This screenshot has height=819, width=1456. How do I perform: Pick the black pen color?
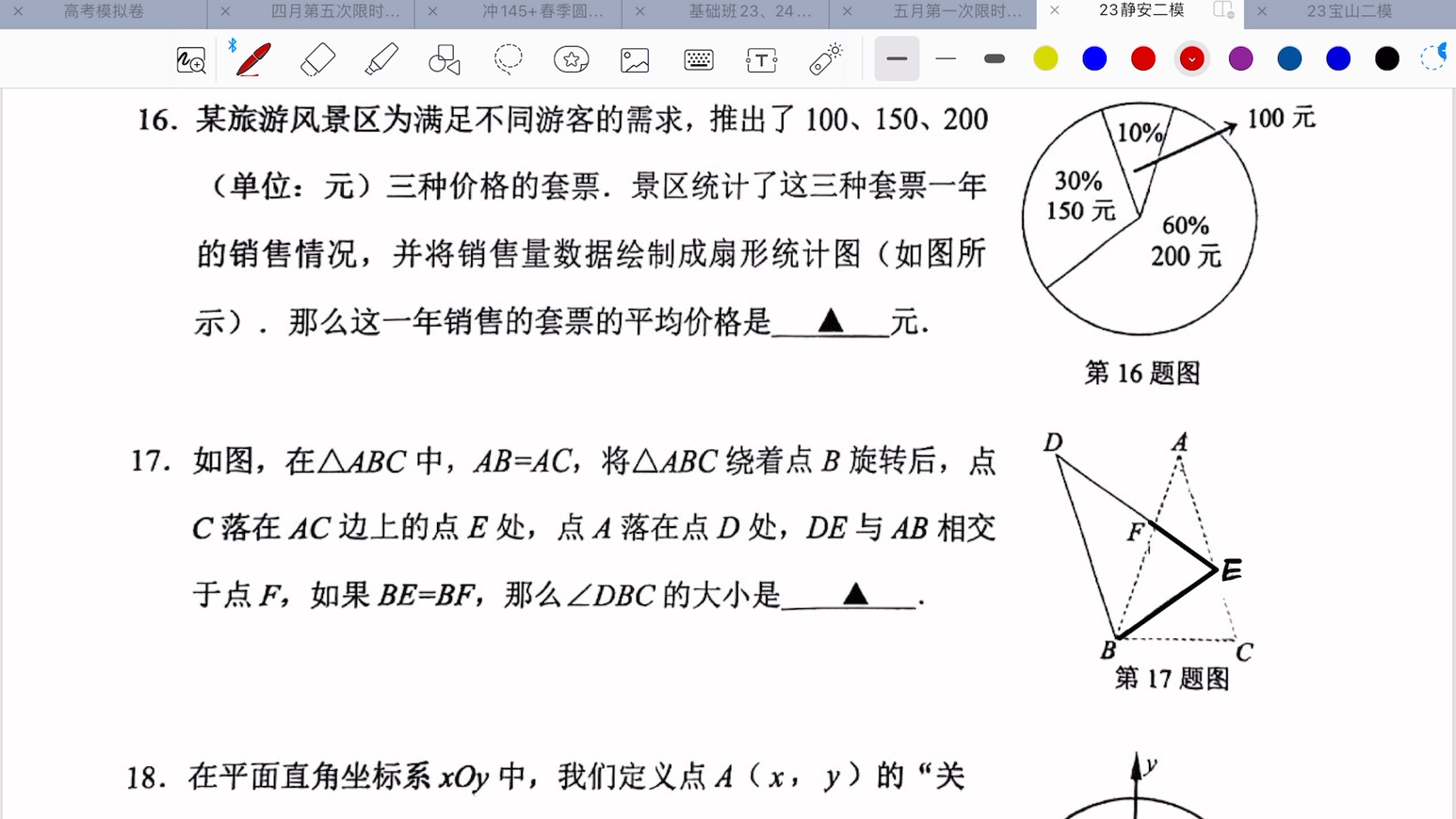[1387, 58]
